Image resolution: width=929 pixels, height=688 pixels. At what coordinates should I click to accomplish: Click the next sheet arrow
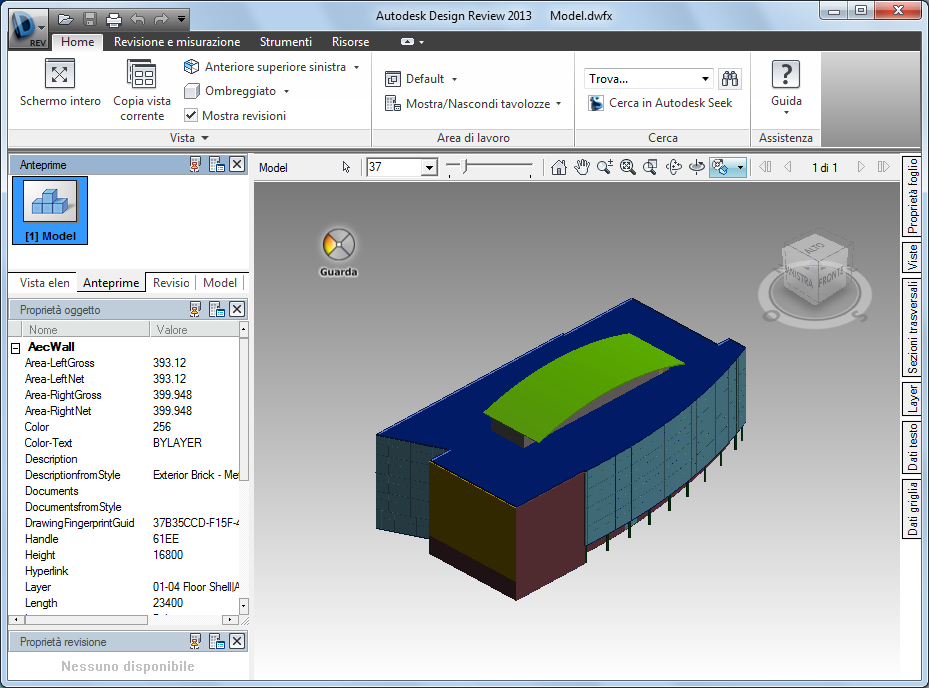(x=861, y=167)
